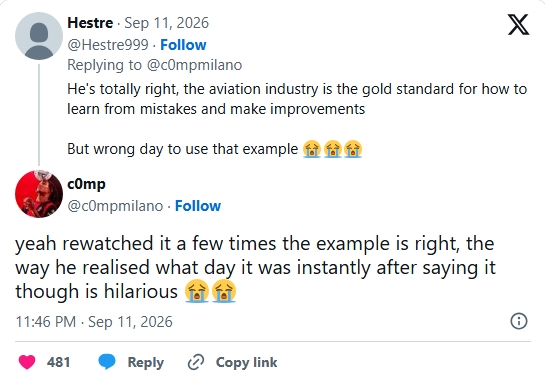Open the Replying to @c0mpmilano mention

195,65
